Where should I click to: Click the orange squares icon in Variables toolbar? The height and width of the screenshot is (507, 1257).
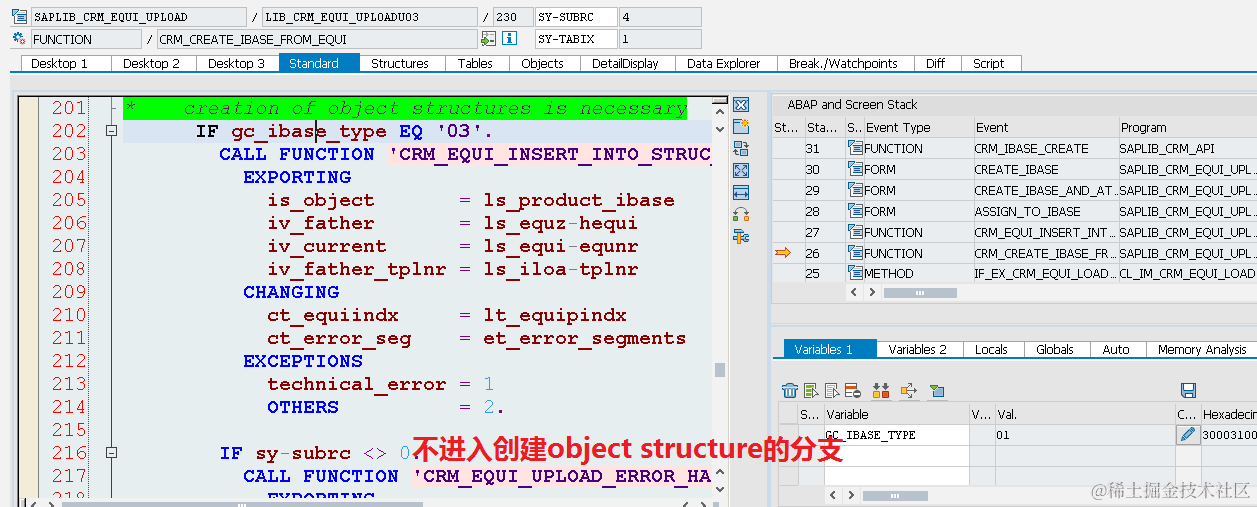click(x=881, y=390)
